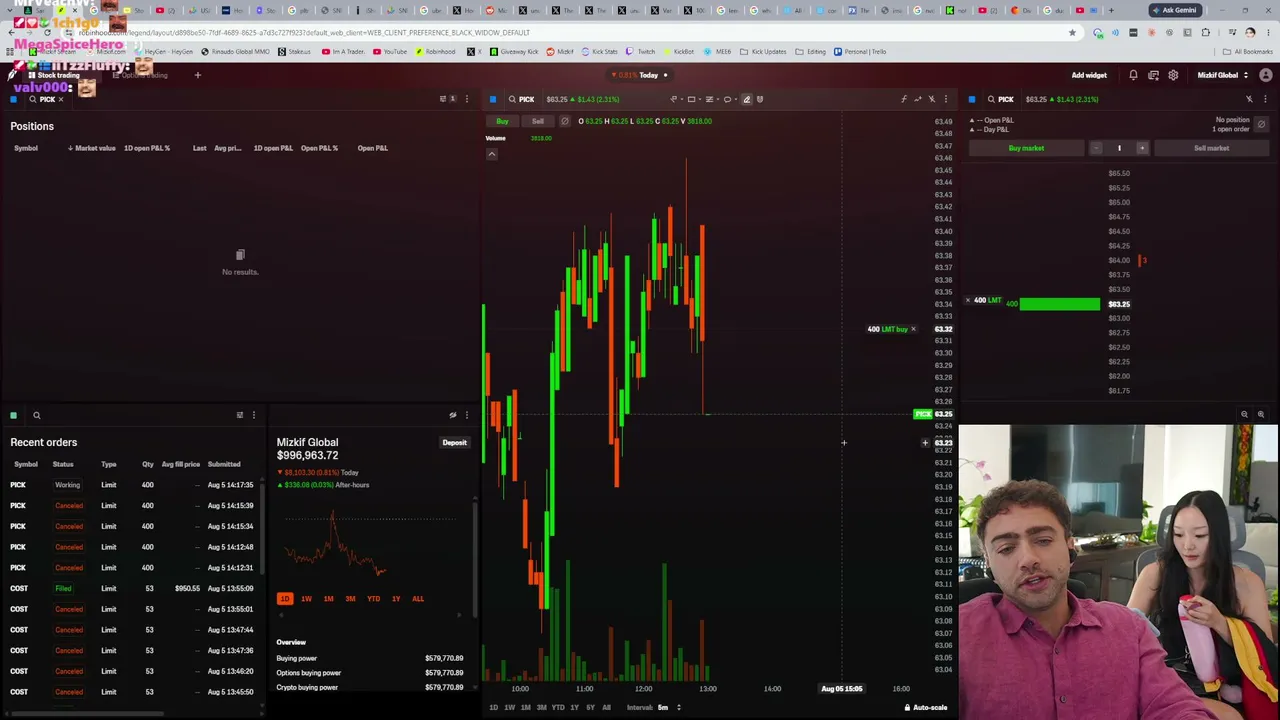The image size is (1280, 720).
Task: Click Sell market in order ladder
Action: pyautogui.click(x=1211, y=148)
